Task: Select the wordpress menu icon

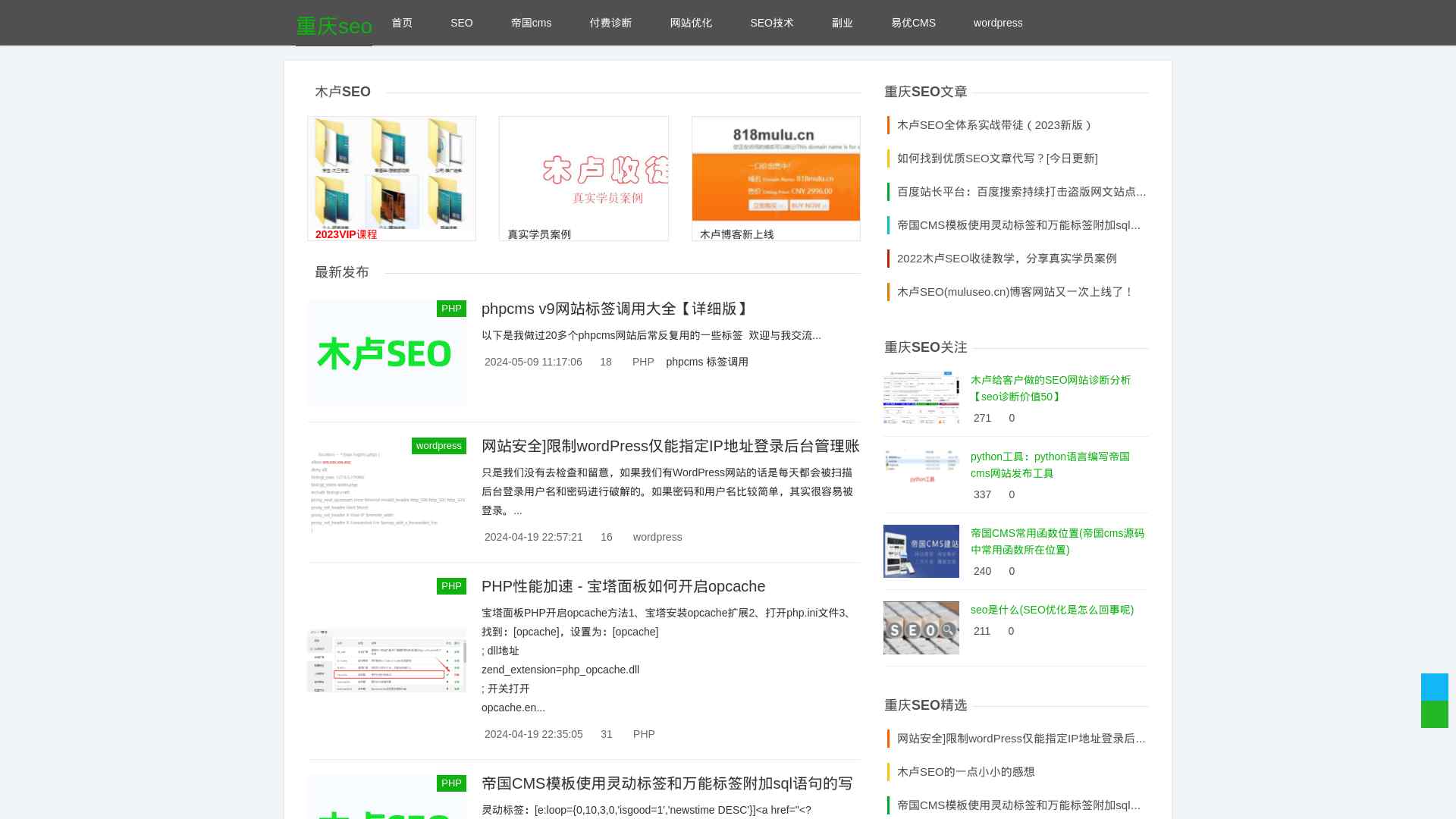Action: pyautogui.click(x=998, y=22)
